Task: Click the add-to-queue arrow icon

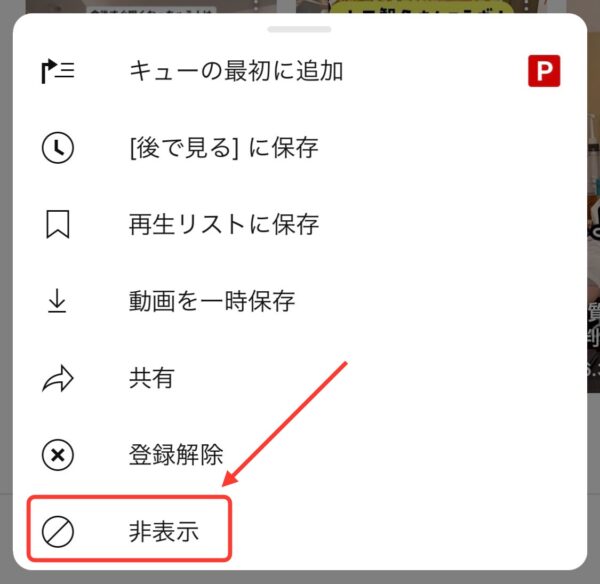Action: [x=58, y=71]
